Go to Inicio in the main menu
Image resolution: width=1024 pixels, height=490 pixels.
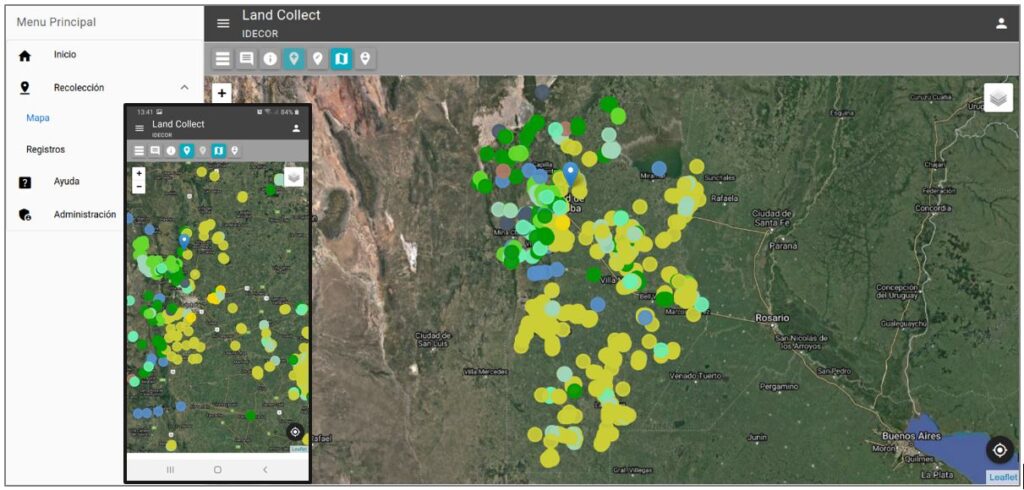pyautogui.click(x=65, y=55)
